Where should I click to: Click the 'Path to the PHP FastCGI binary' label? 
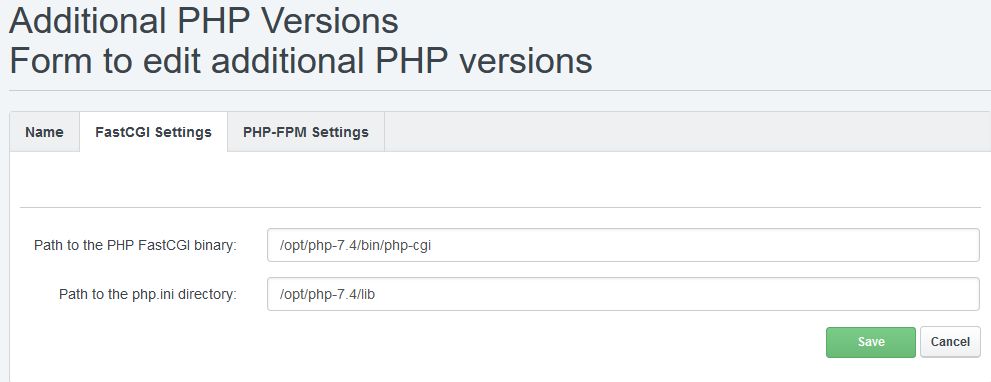(x=135, y=245)
